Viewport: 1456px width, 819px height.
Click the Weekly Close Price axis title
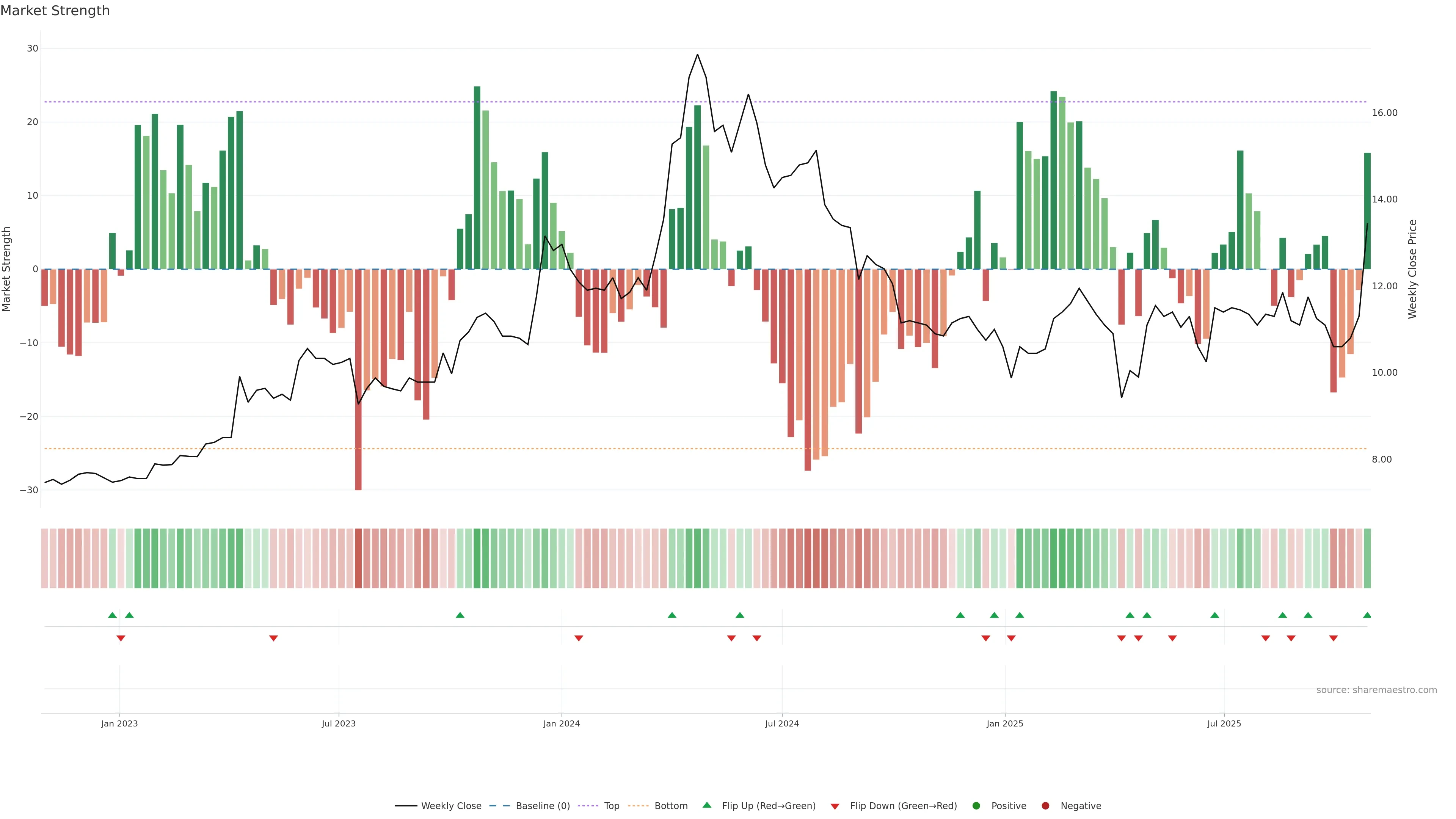(x=1412, y=269)
